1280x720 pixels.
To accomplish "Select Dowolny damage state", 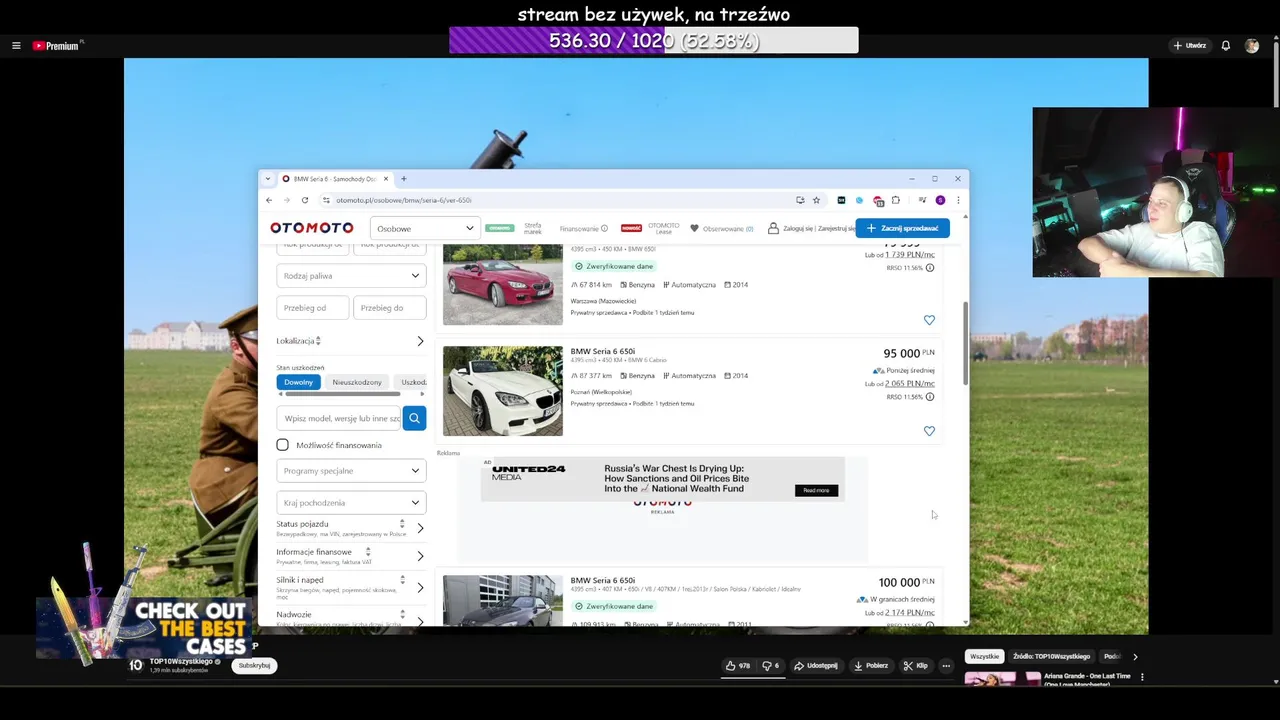I will tap(299, 382).
